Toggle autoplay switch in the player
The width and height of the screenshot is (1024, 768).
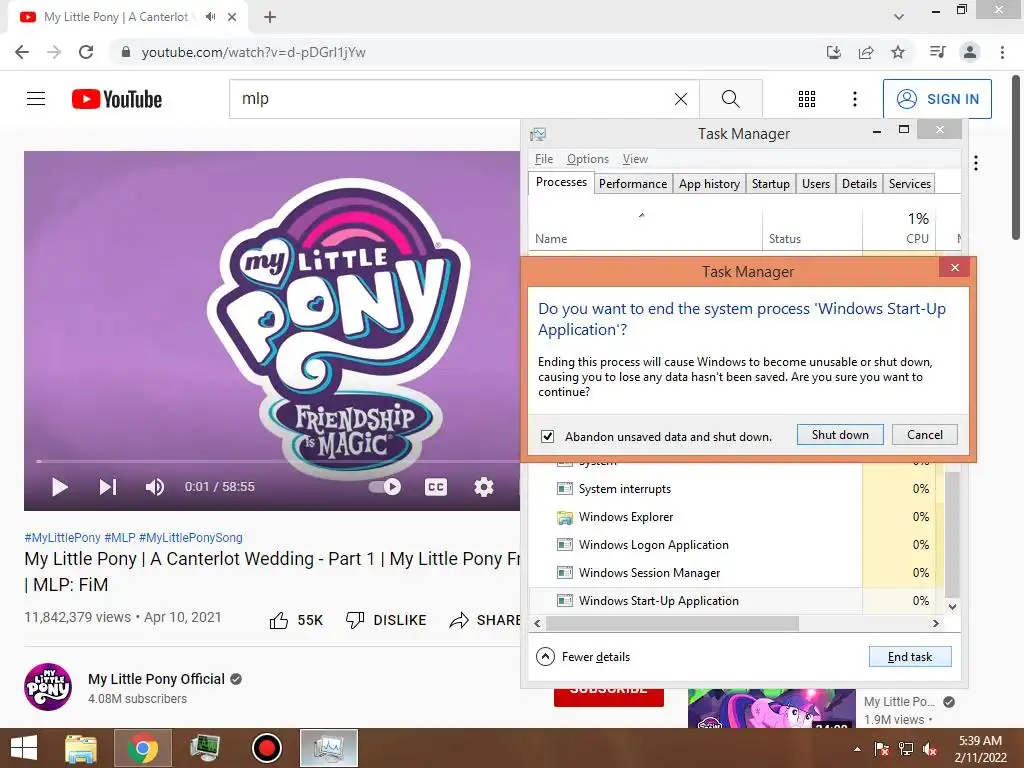[385, 487]
